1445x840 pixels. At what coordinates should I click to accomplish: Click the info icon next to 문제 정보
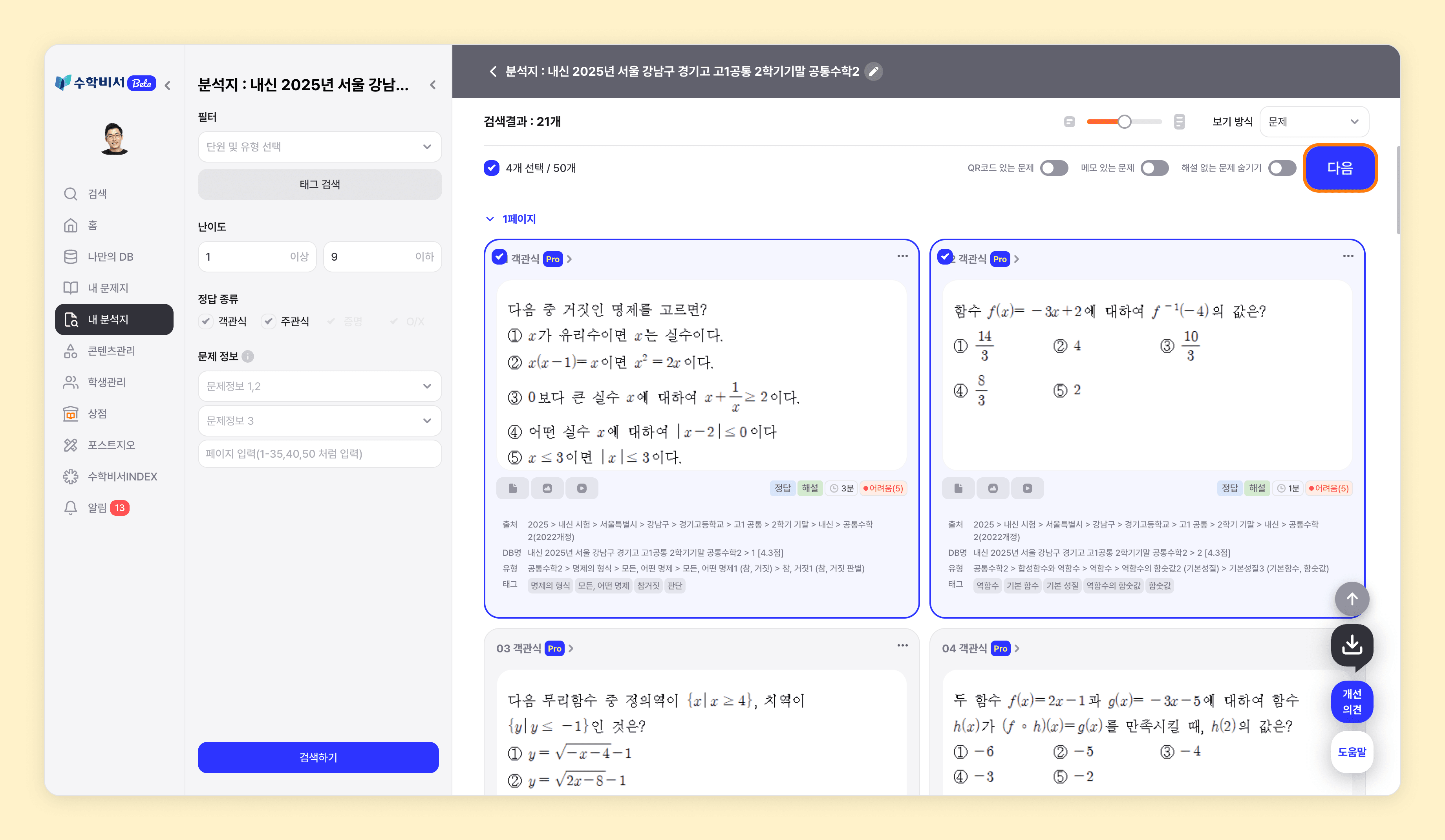click(248, 356)
